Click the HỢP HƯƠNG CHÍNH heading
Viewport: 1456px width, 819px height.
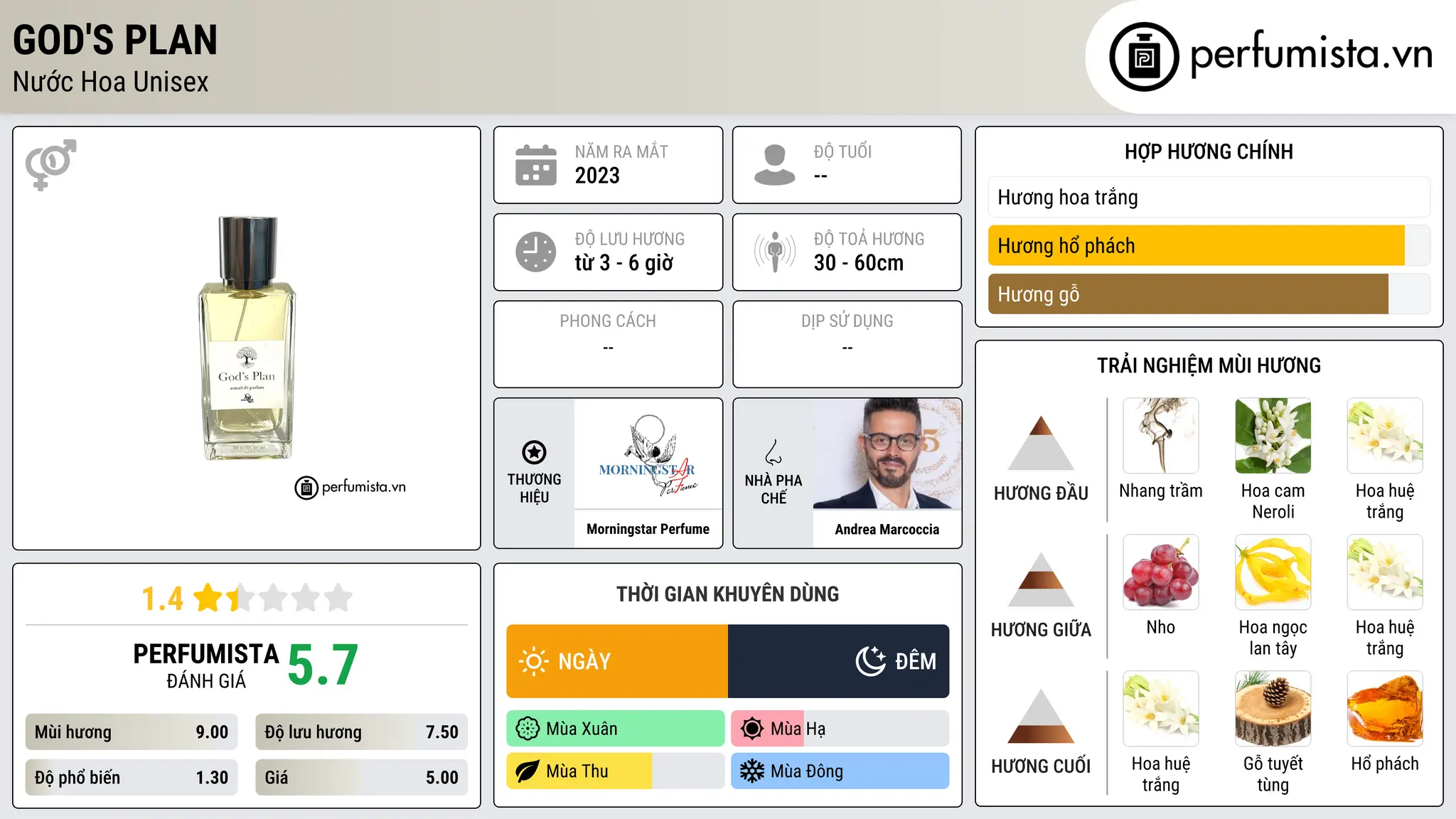[x=1209, y=151]
